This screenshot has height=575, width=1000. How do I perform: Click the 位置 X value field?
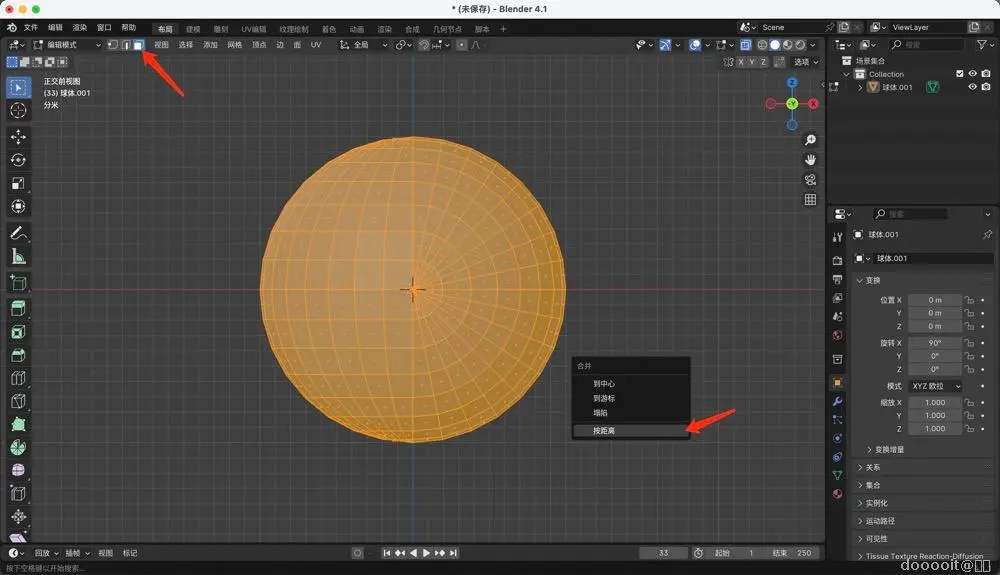(935, 300)
